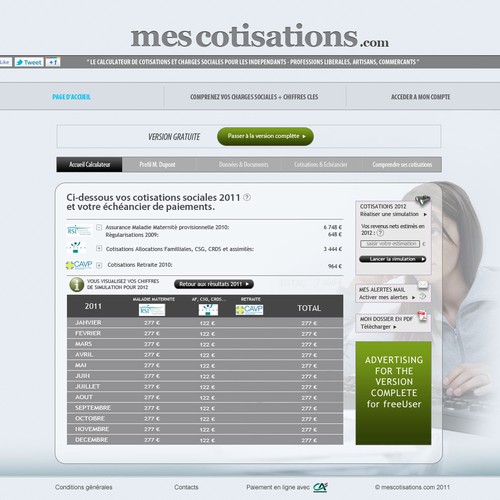This screenshot has width=500, height=500.
Task: Click the Crédit Agricole logo in footer
Action: [x=320, y=487]
